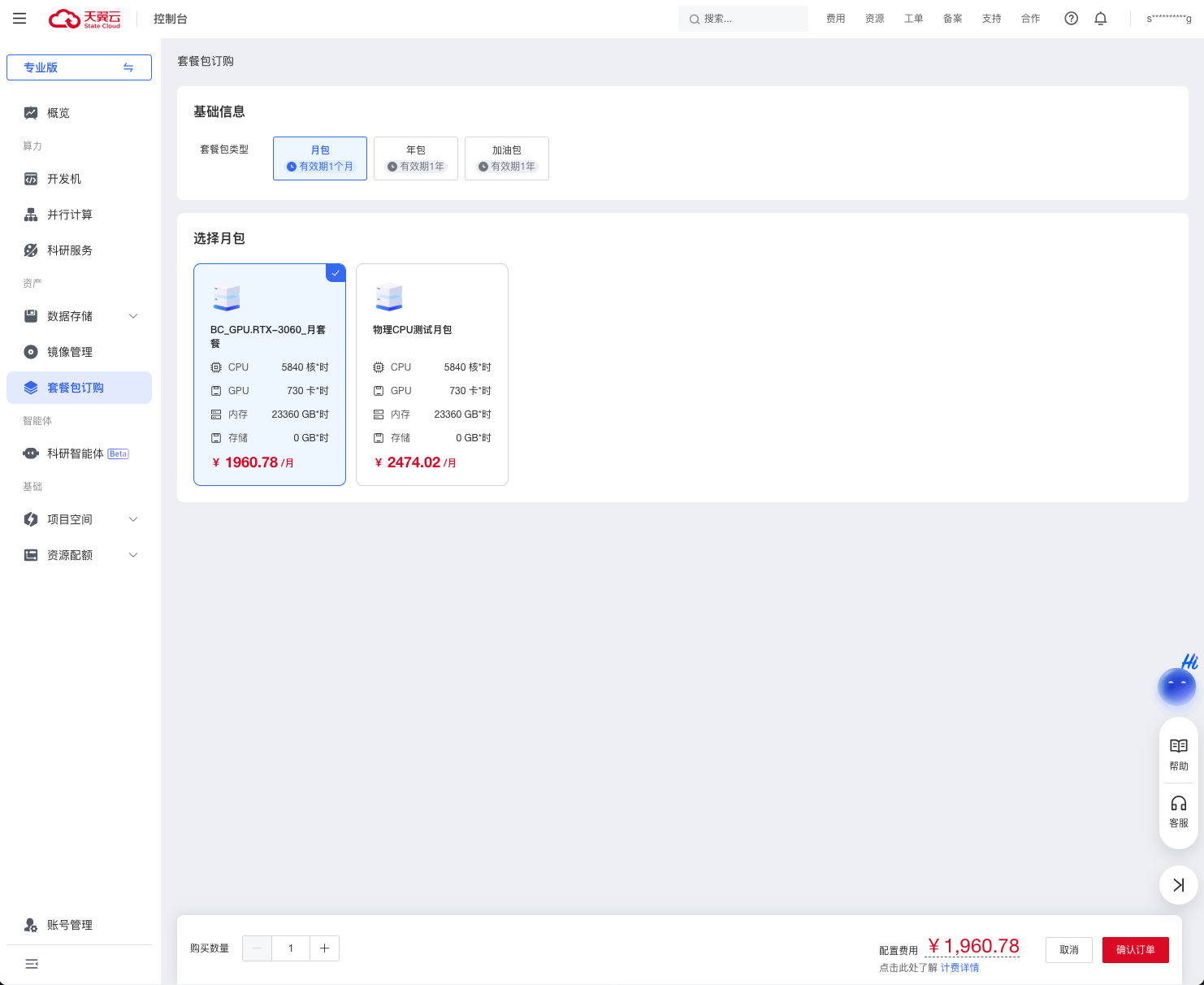Click the swap icon in 专业版 selector
Viewport: 1204px width, 985px height.
point(128,67)
